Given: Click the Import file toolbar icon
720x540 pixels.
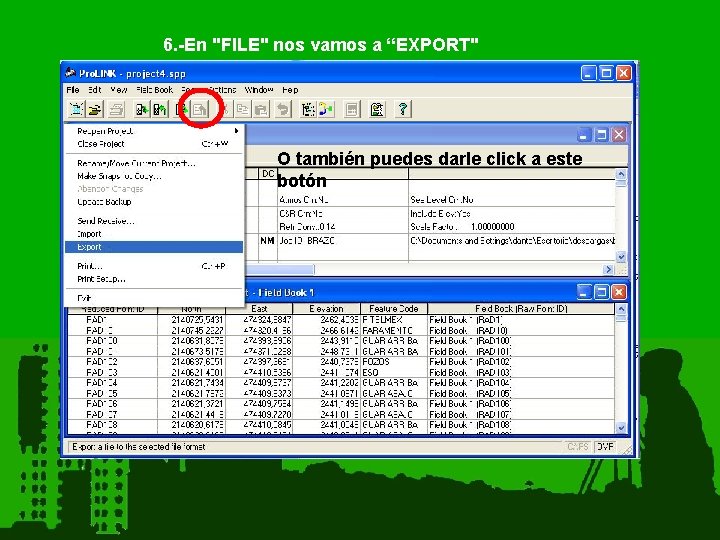Looking at the screenshot, I should pyautogui.click(x=182, y=109).
